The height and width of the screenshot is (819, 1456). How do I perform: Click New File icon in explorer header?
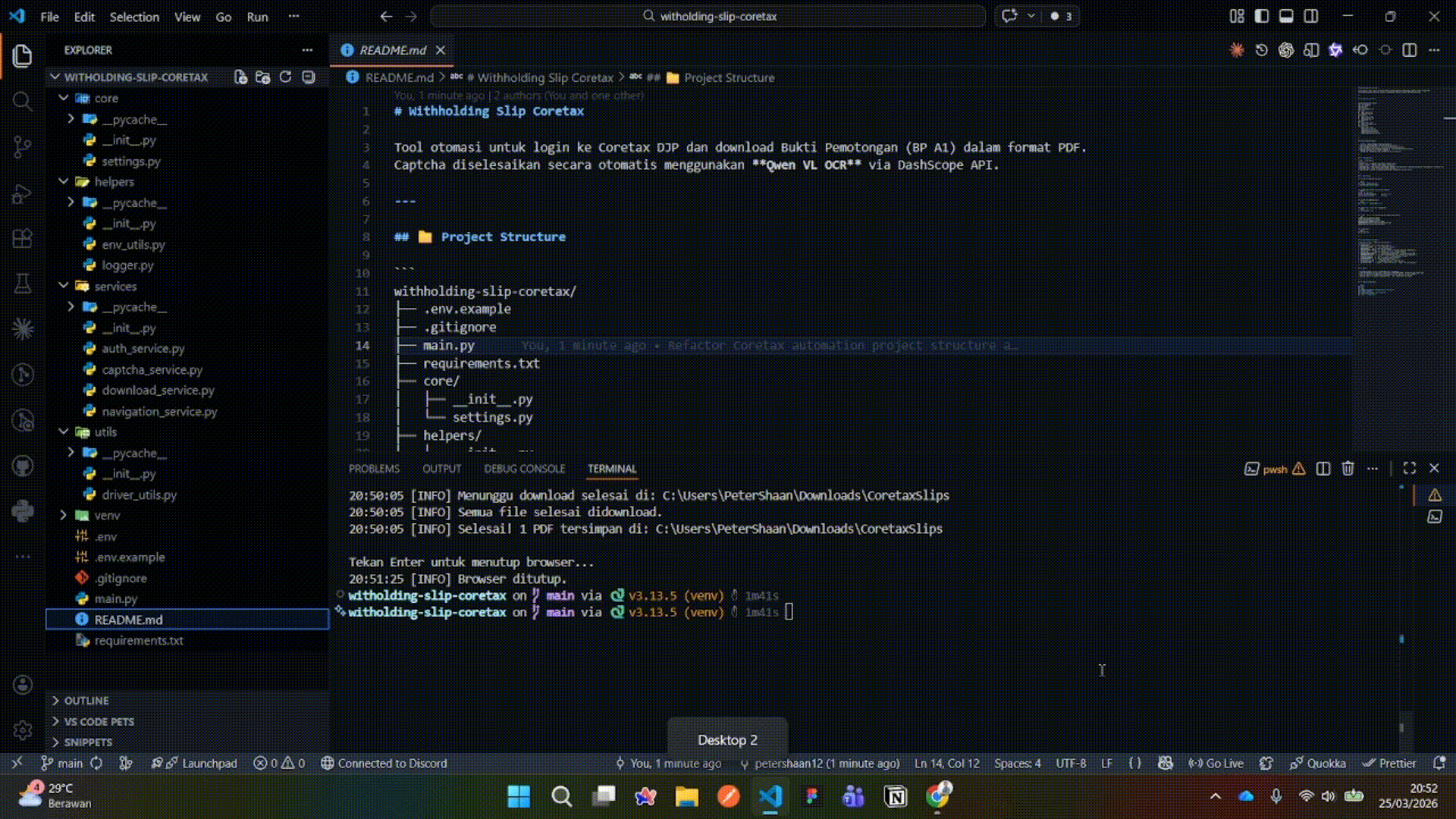pyautogui.click(x=240, y=77)
